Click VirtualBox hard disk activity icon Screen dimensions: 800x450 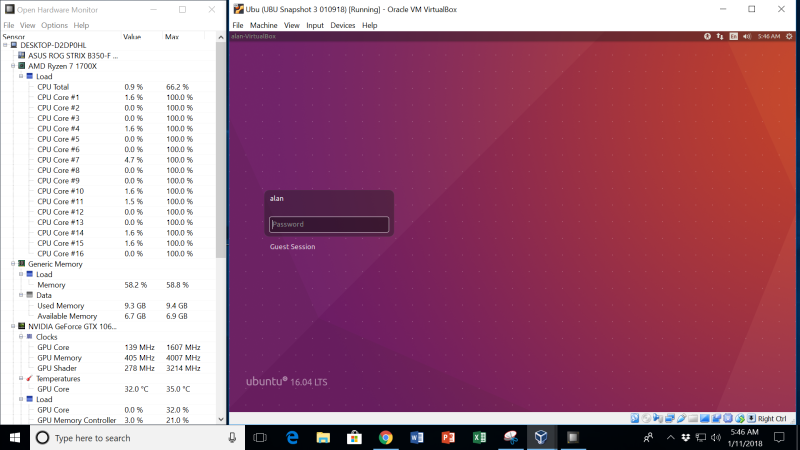(x=635, y=418)
